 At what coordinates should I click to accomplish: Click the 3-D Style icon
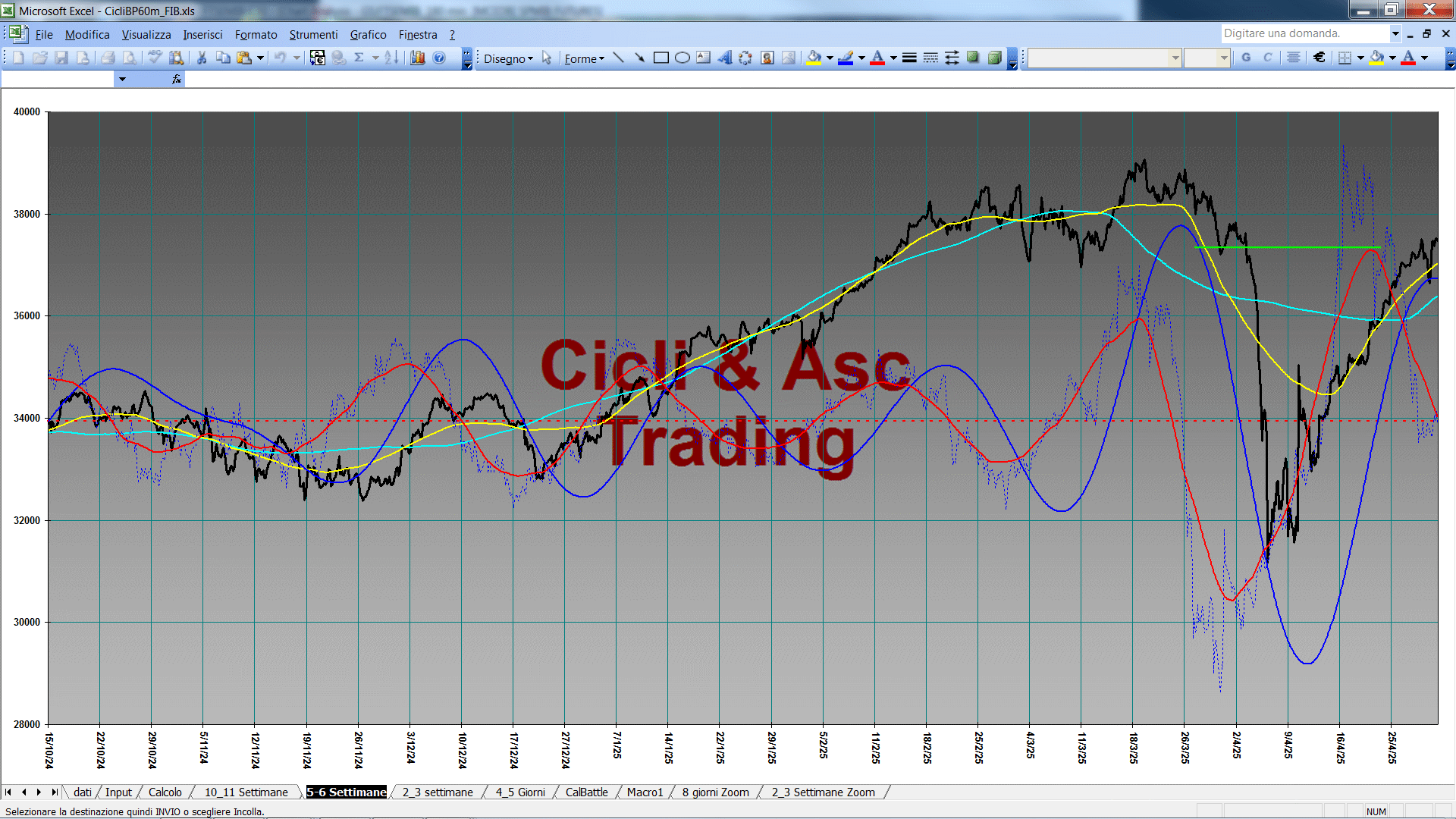pyautogui.click(x=994, y=58)
